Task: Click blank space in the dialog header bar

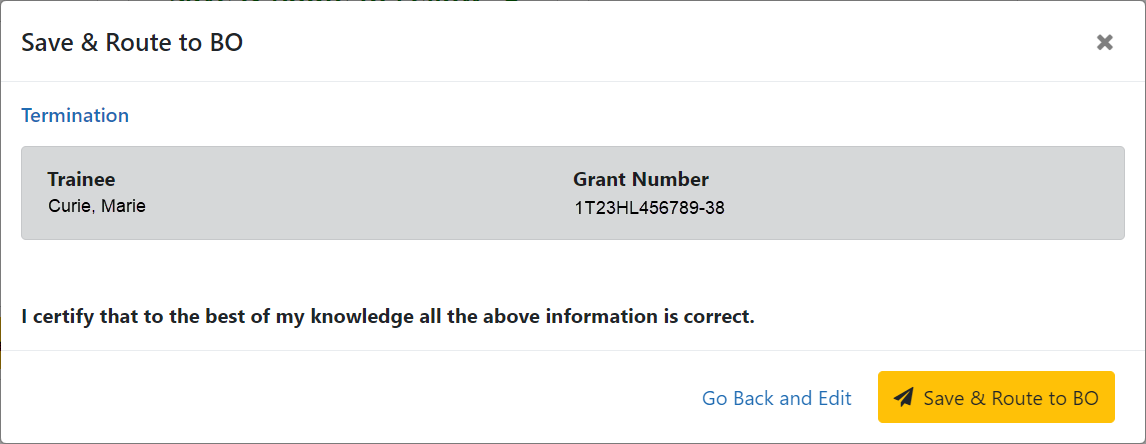Action: (658, 42)
